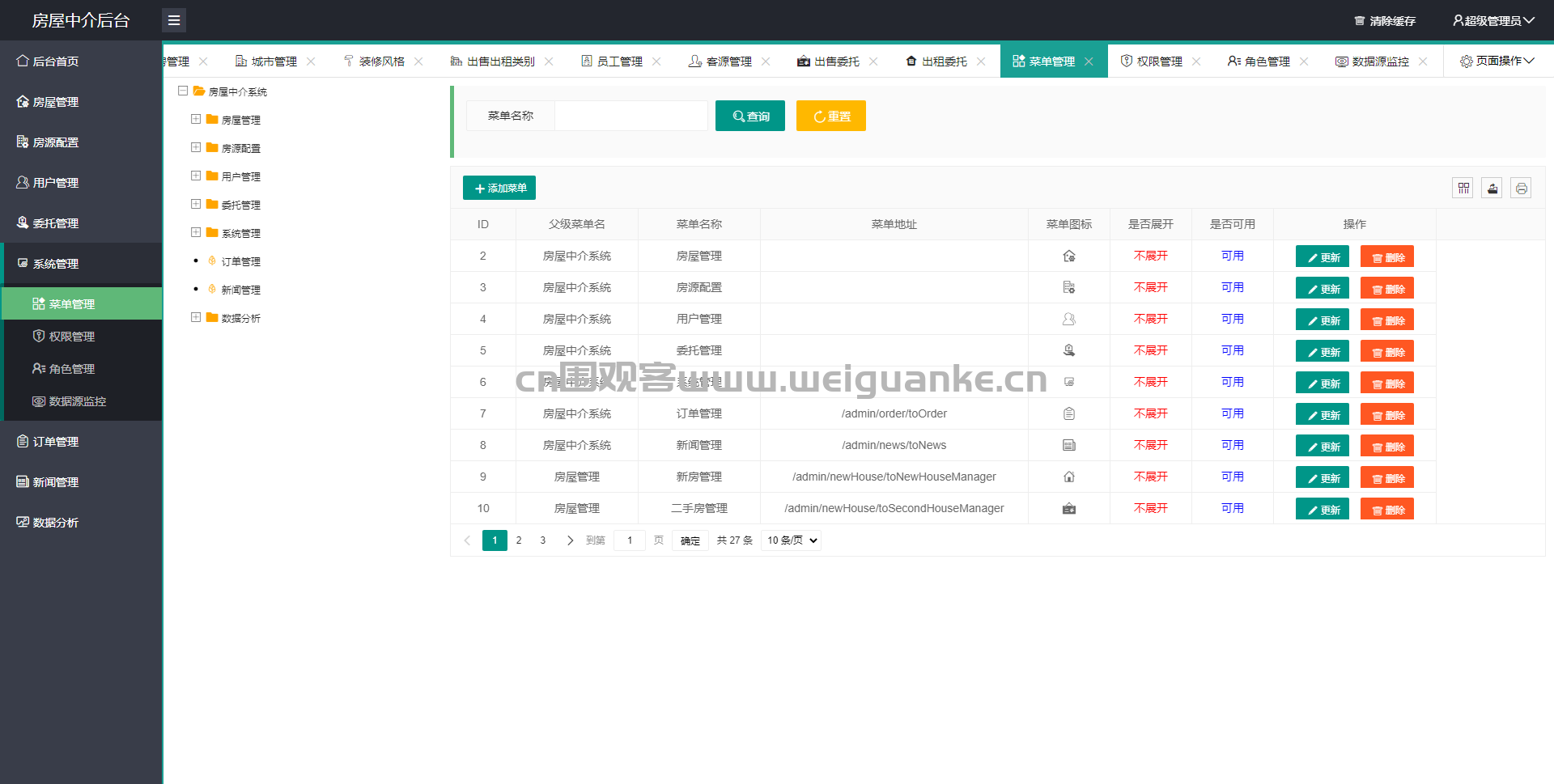Delete the 委托管理 row

(1387, 351)
